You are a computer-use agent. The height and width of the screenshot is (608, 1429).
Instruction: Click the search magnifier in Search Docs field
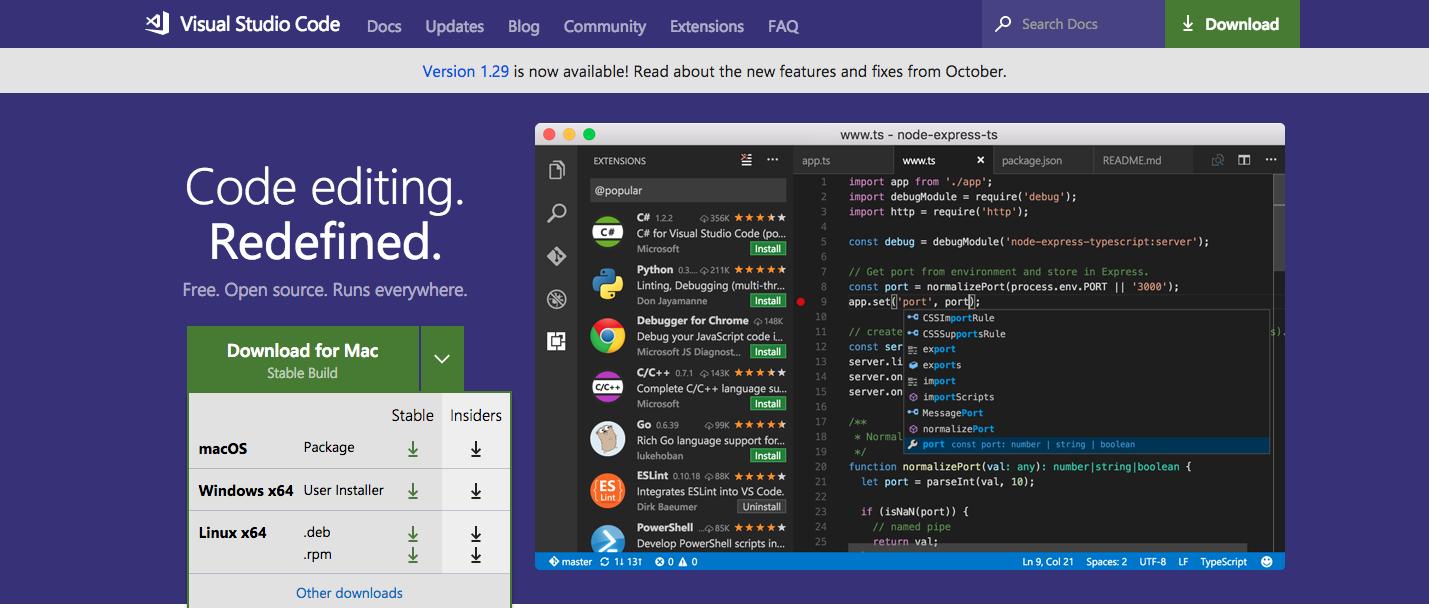click(x=1003, y=23)
